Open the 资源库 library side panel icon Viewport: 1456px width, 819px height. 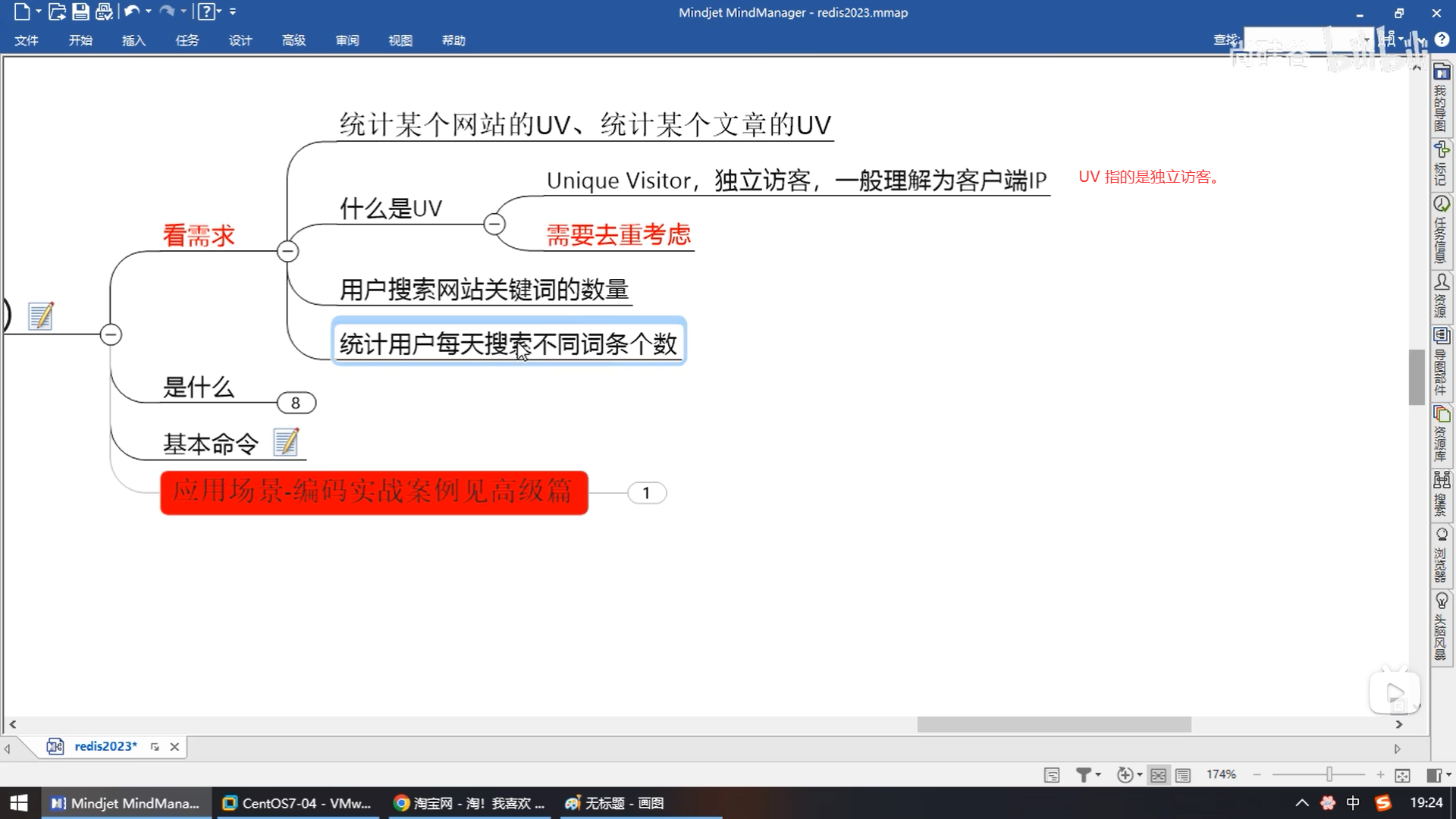coord(1441,415)
